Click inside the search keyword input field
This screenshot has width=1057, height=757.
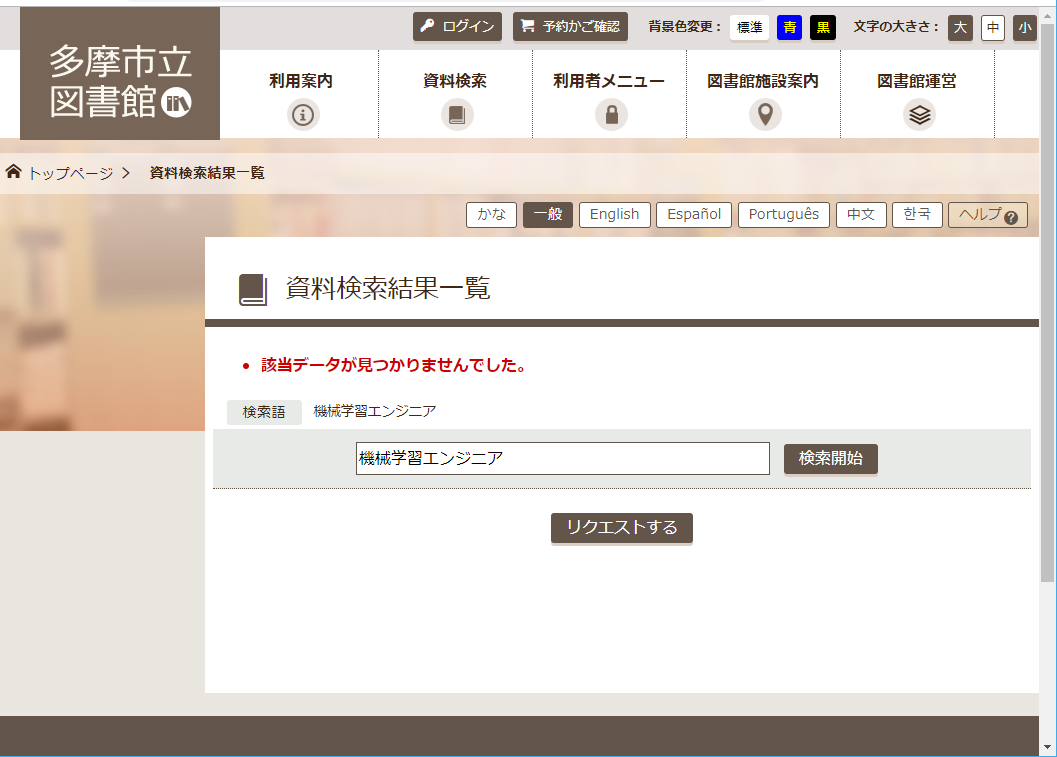pyautogui.click(x=562, y=458)
